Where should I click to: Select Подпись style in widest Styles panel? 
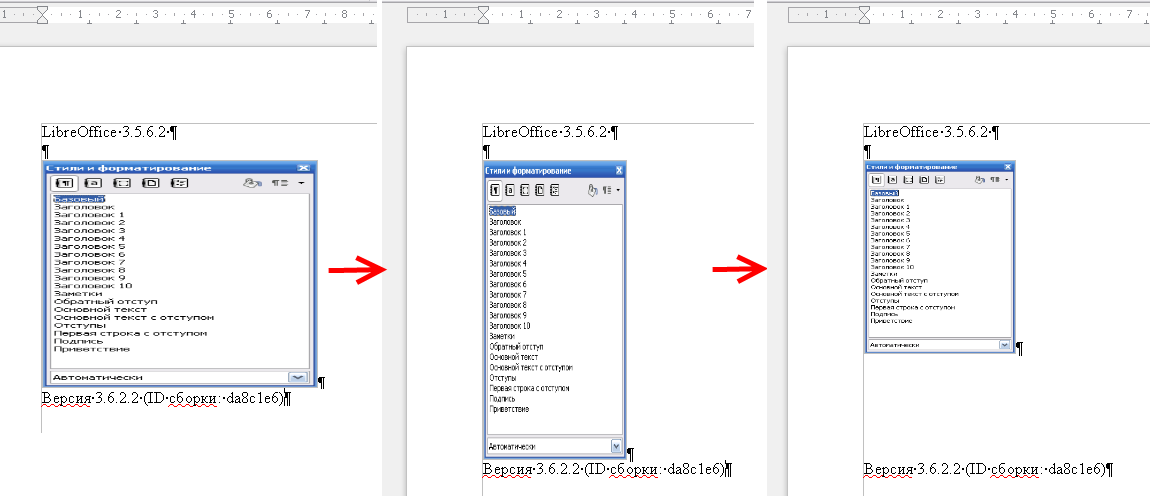(x=77, y=341)
